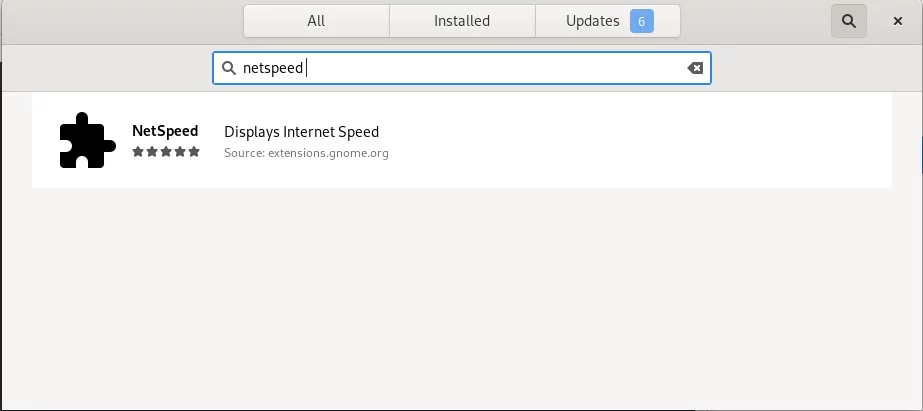This screenshot has width=923, height=411.
Task: Switch to the Installed tab
Action: click(x=462, y=21)
